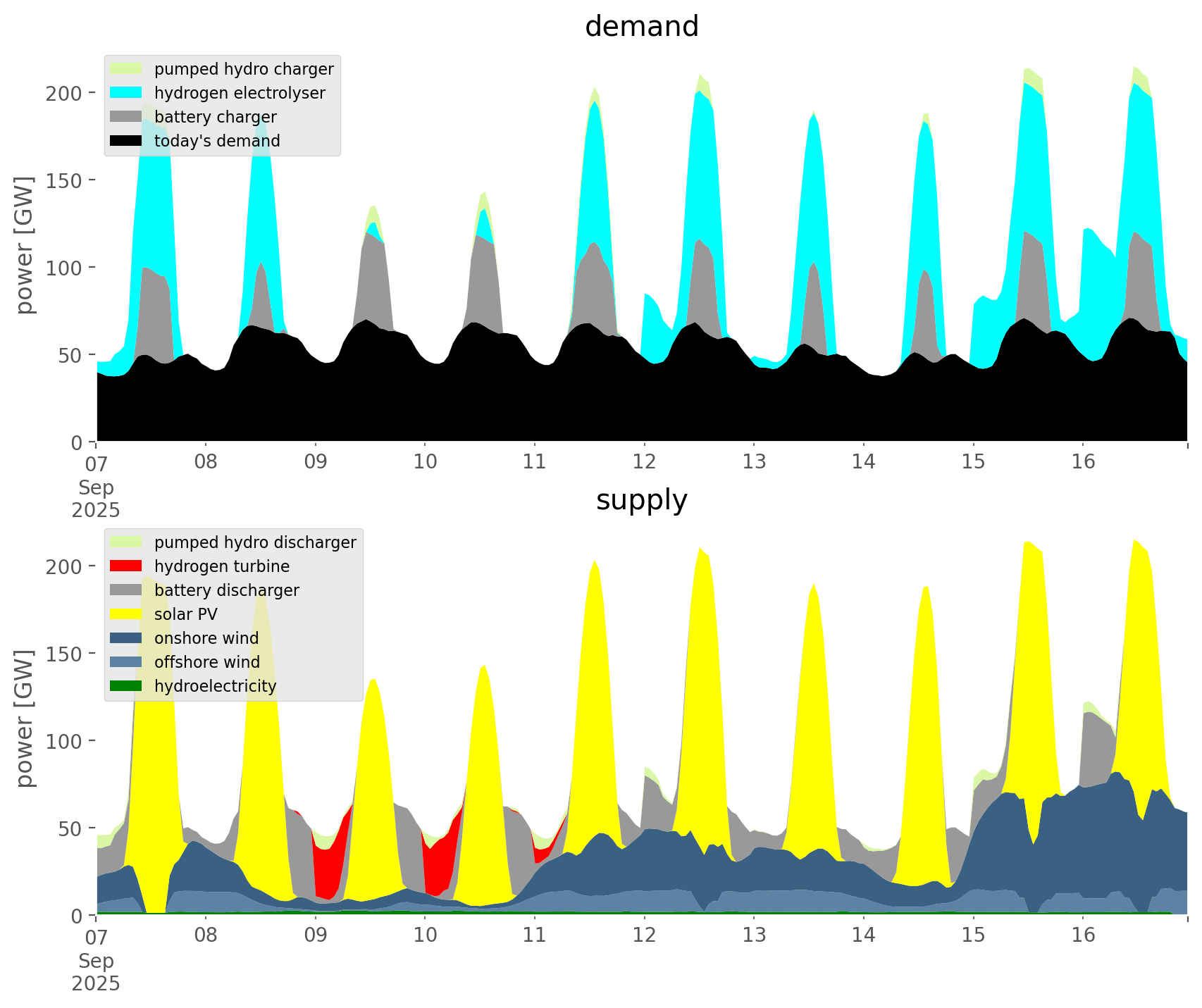The height and width of the screenshot is (1008, 1202).
Task: Click the gray battery charger legend swatch
Action: [126, 117]
